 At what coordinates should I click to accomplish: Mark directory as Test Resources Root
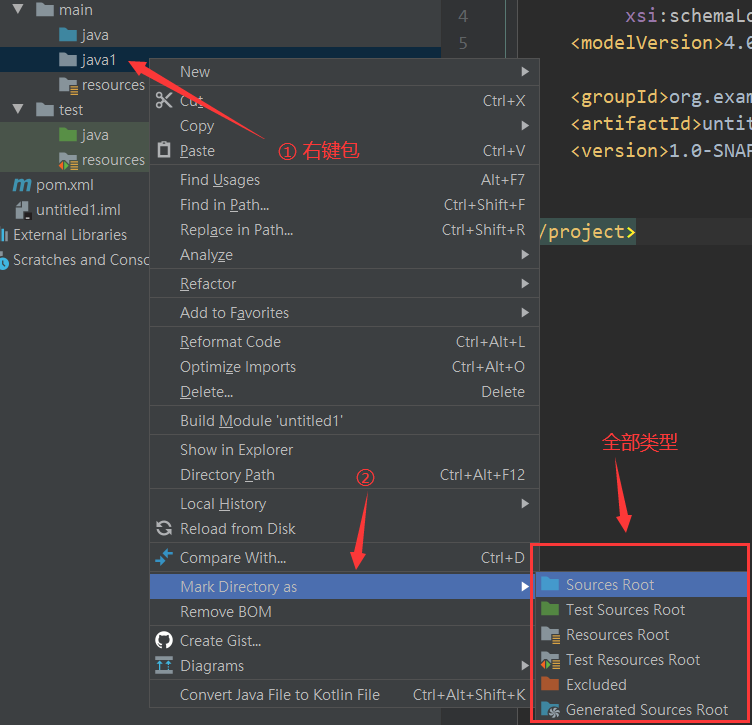pyautogui.click(x=641, y=659)
